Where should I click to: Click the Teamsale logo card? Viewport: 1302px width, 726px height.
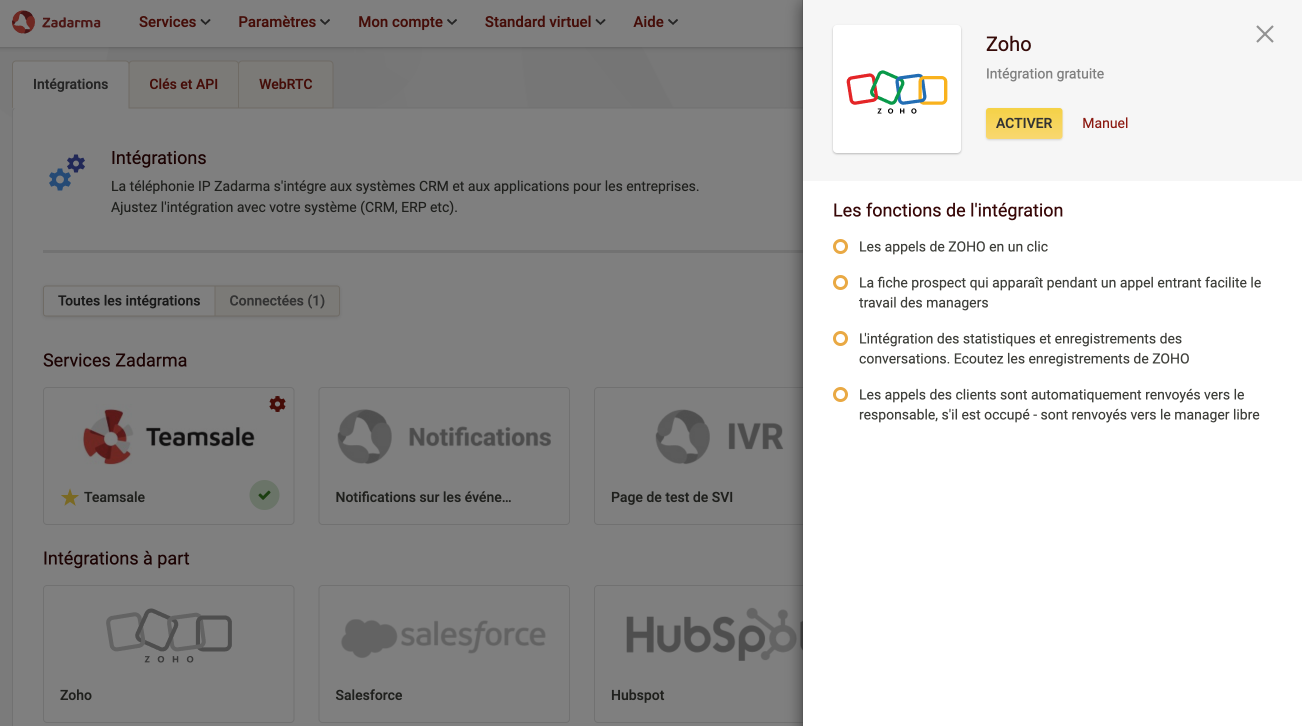pyautogui.click(x=168, y=437)
